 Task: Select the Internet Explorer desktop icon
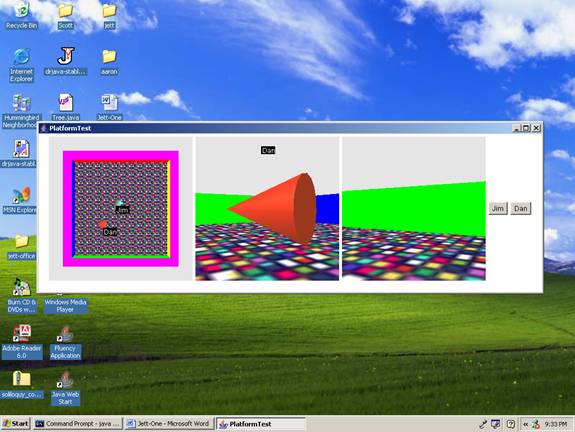tap(21, 65)
